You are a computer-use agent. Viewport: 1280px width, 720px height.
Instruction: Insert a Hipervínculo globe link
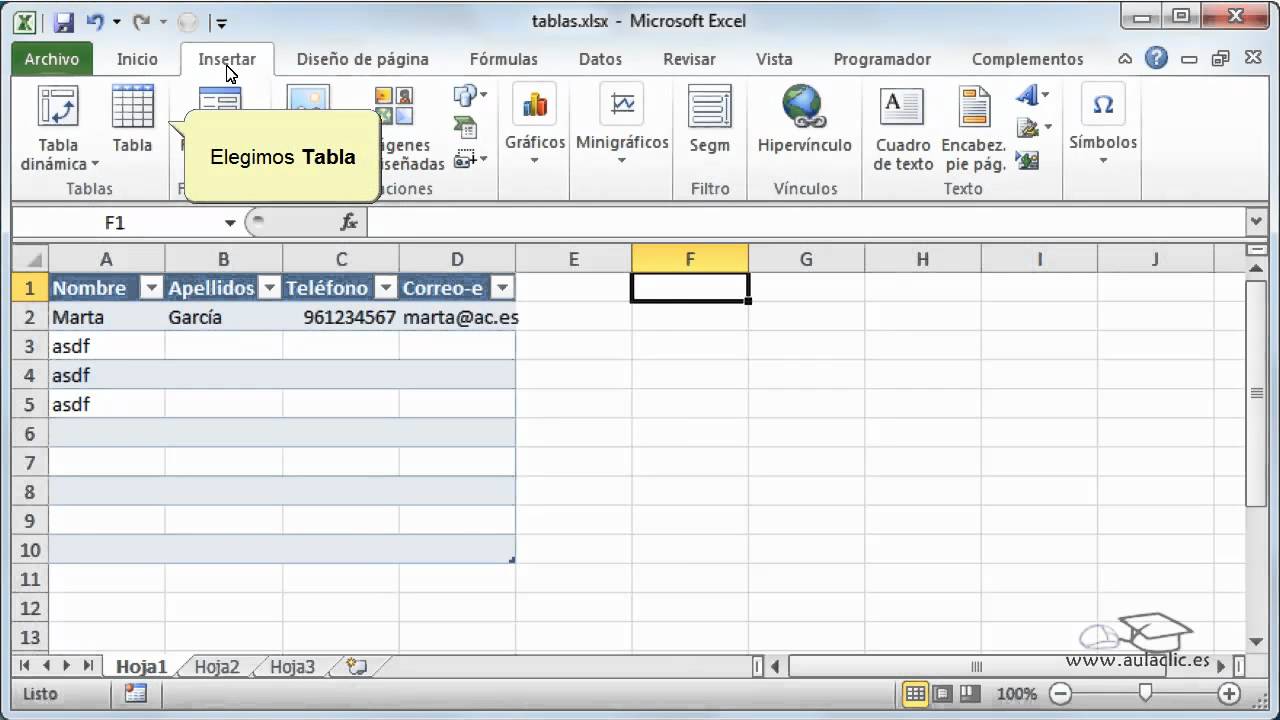[x=804, y=106]
